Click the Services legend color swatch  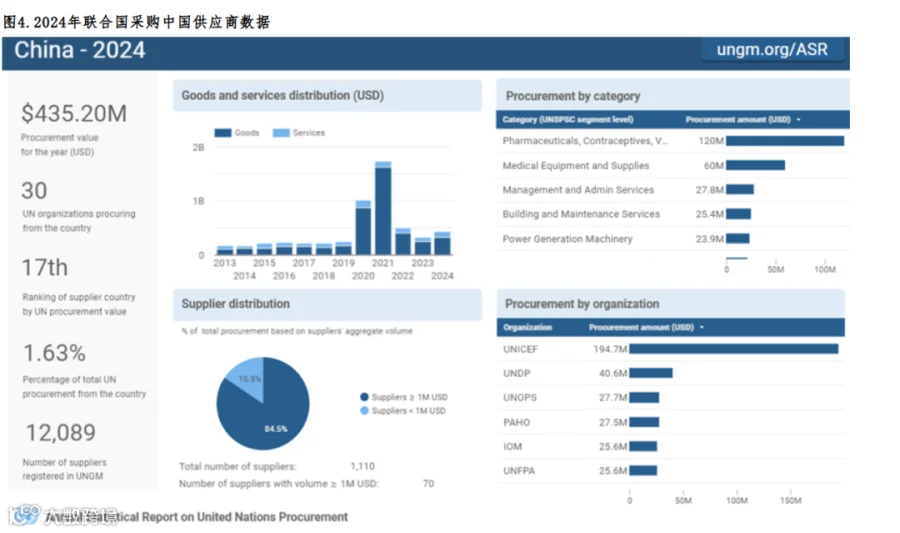pyautogui.click(x=281, y=133)
